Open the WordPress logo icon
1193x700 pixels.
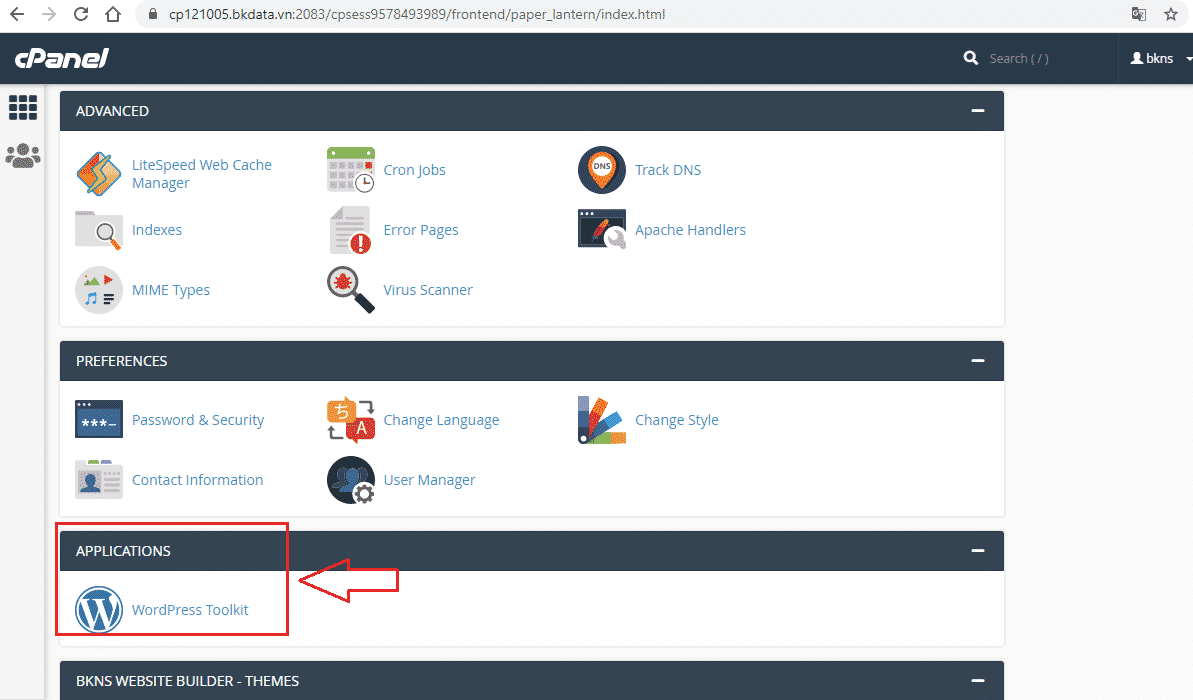(99, 609)
